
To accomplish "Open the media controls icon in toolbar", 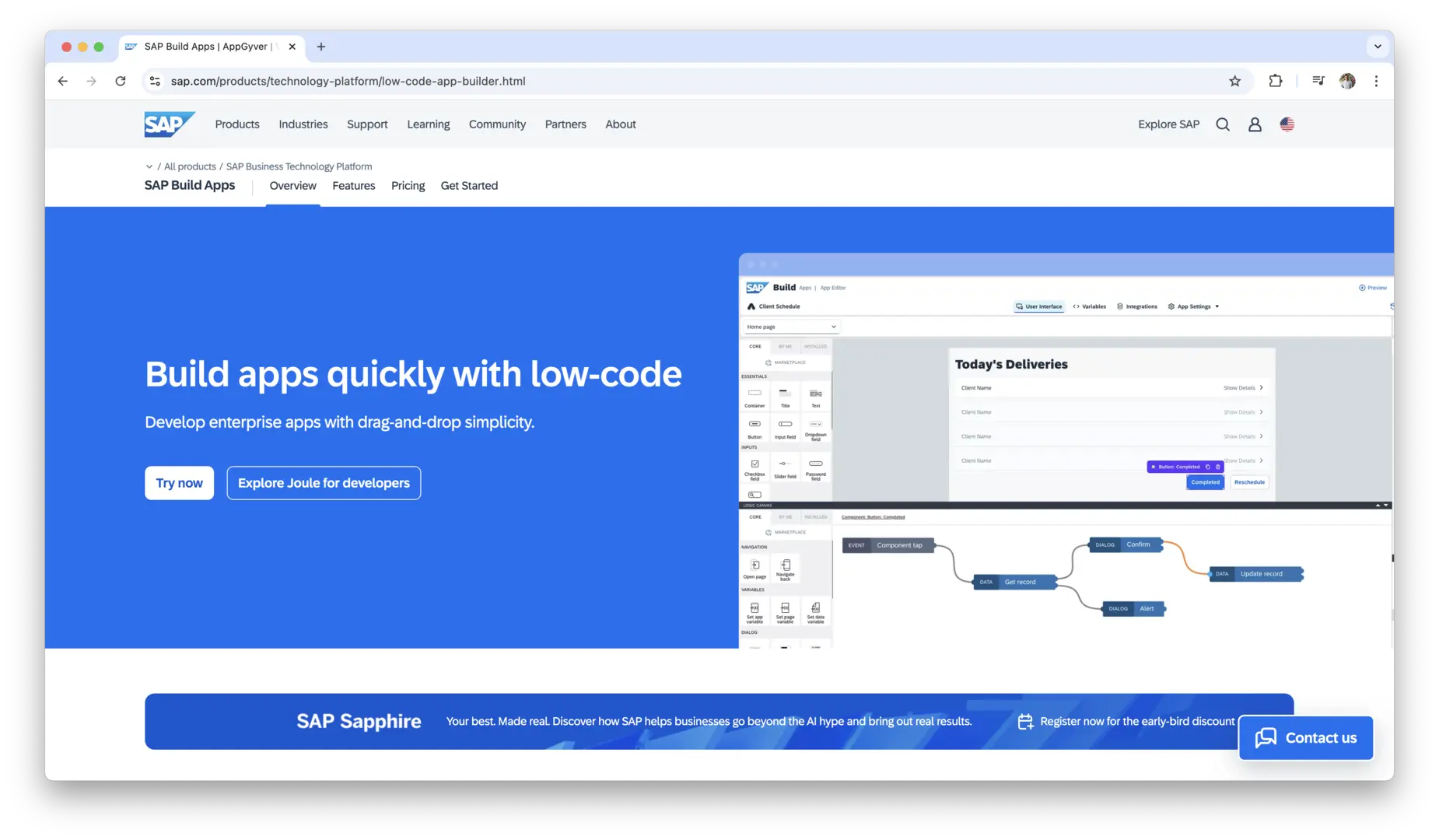I will click(1318, 81).
